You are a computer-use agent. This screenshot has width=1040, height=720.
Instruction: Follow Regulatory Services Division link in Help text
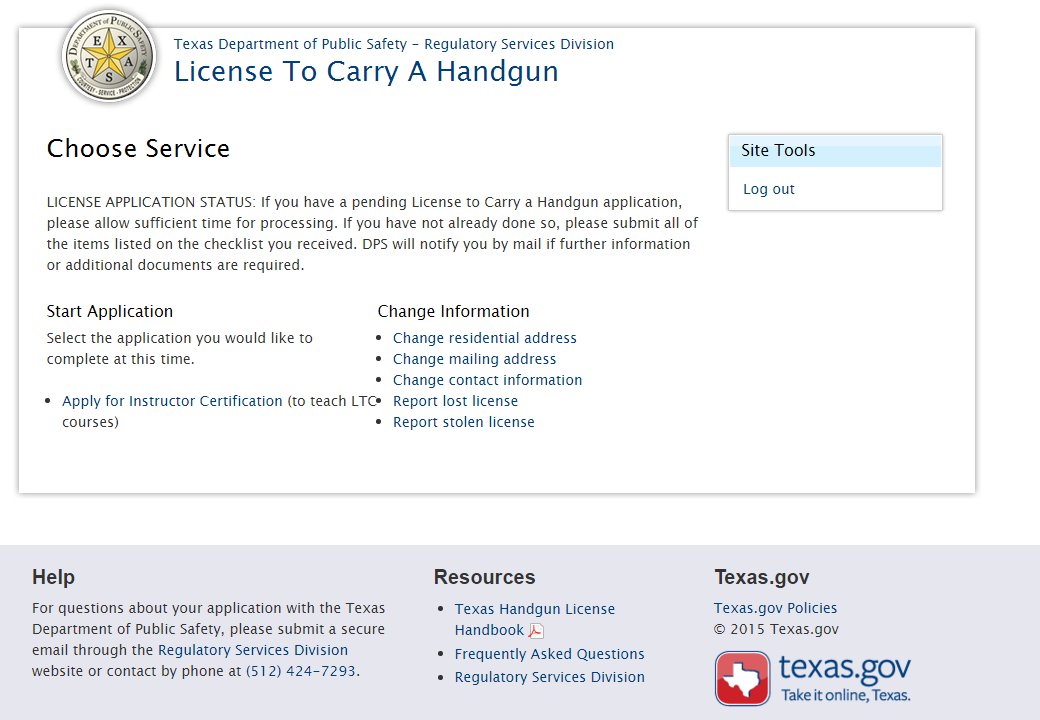[253, 650]
